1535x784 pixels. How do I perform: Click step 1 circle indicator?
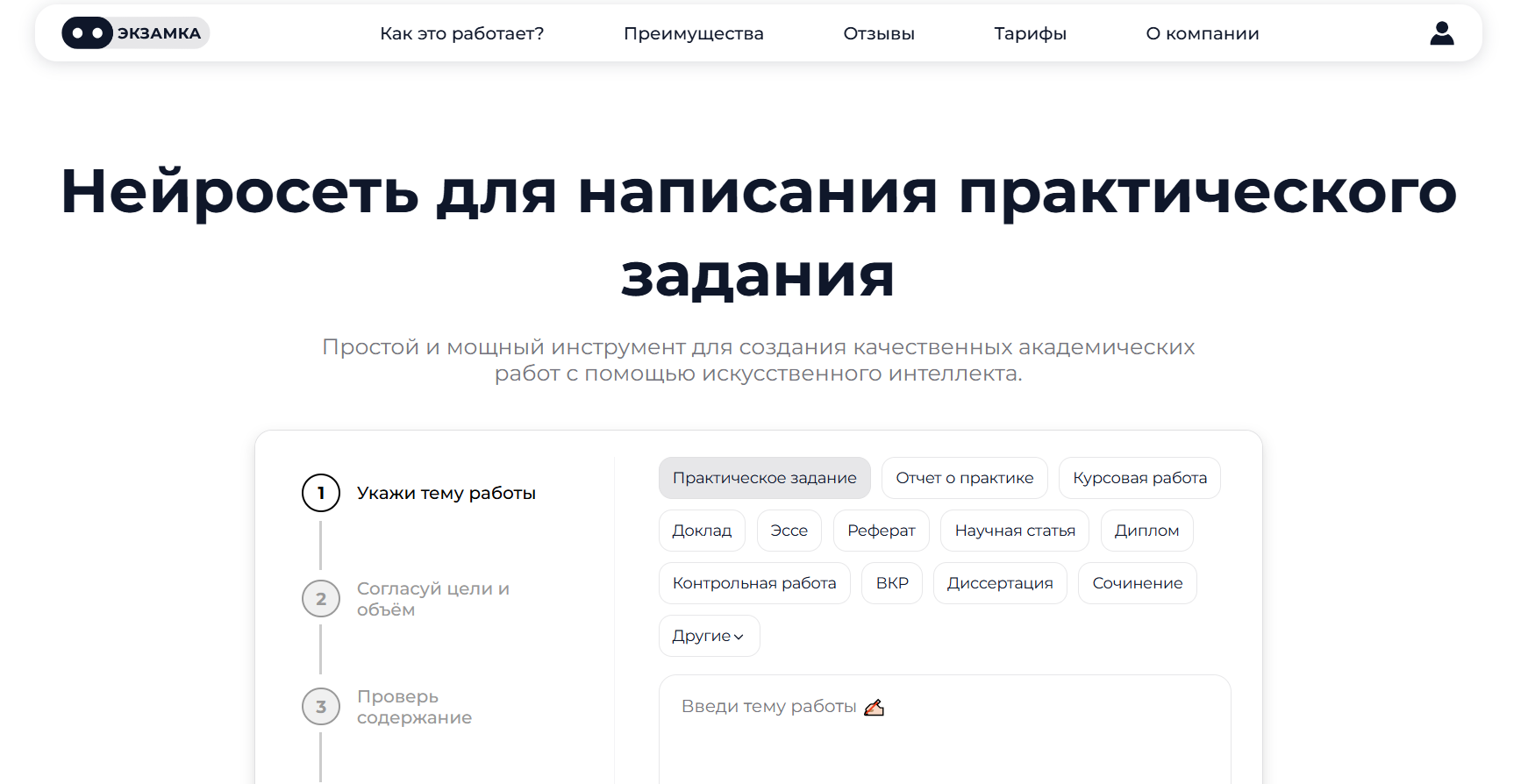click(321, 493)
